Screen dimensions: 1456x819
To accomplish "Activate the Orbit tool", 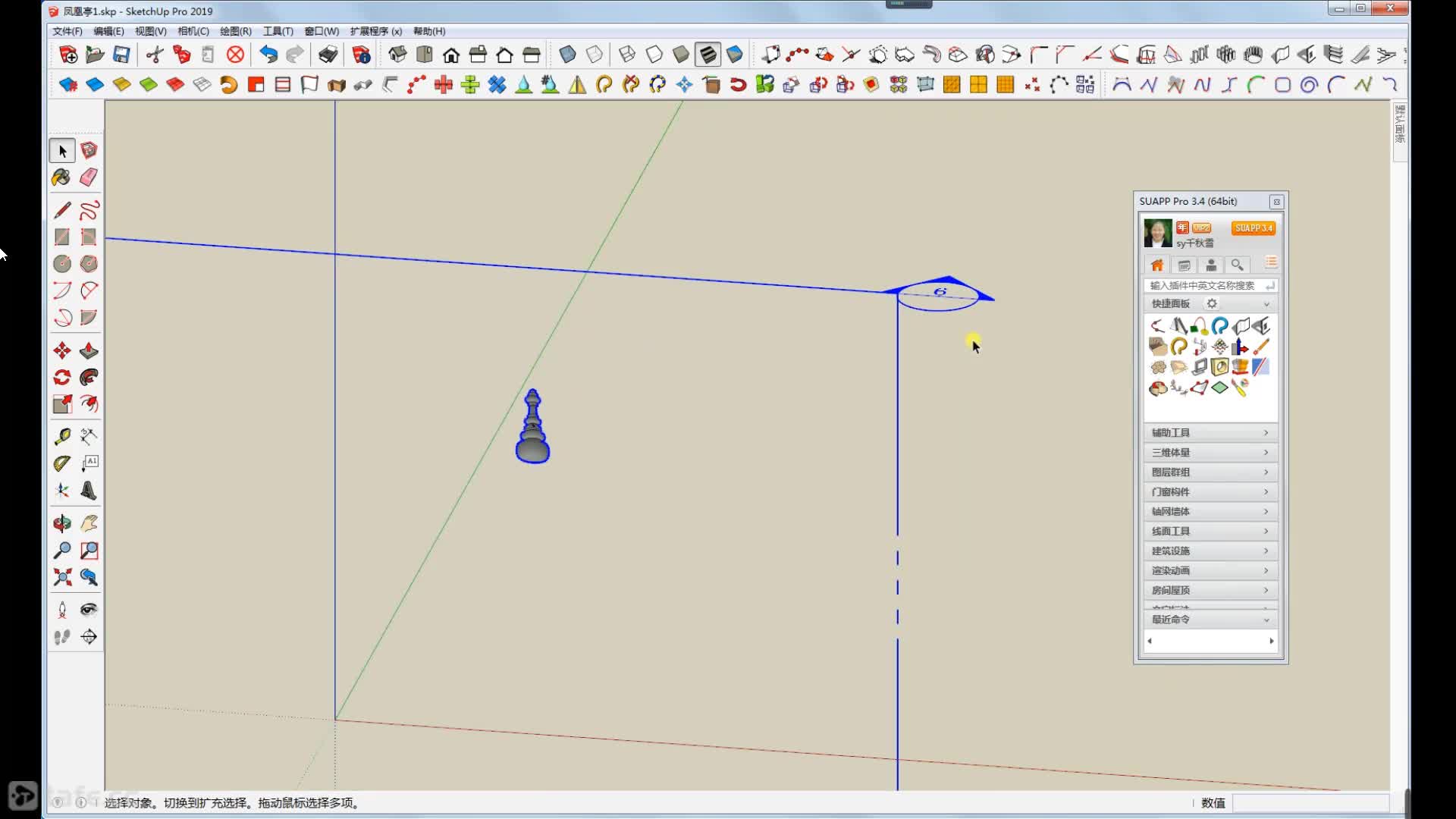I will click(x=62, y=523).
